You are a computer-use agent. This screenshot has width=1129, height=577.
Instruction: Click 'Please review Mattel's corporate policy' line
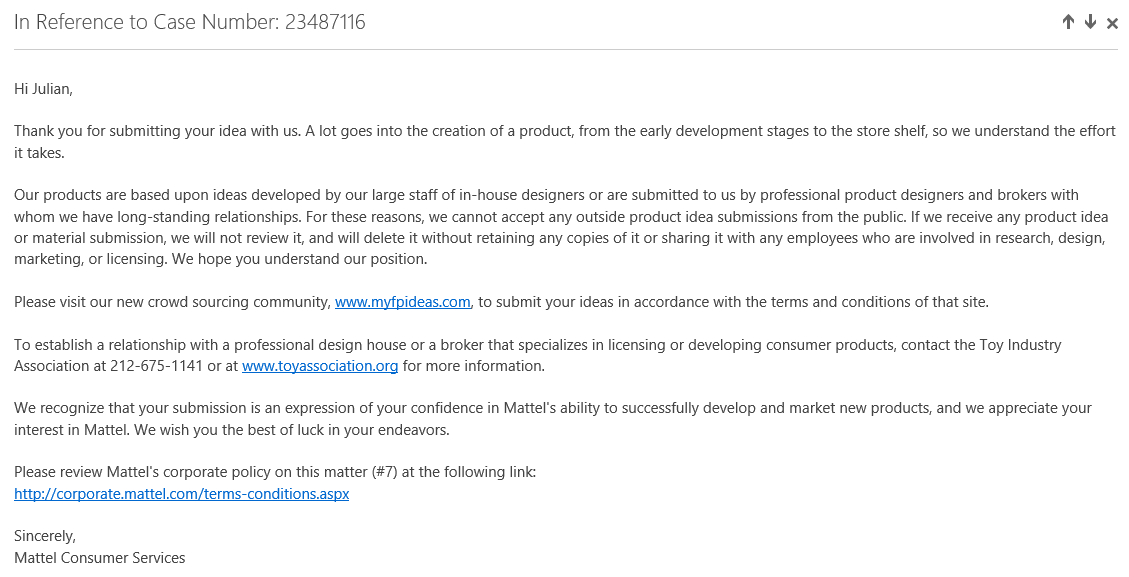pos(275,473)
